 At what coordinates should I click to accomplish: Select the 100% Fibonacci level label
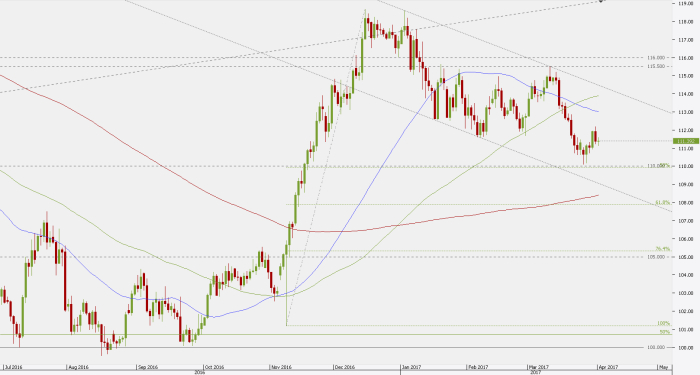click(664, 323)
